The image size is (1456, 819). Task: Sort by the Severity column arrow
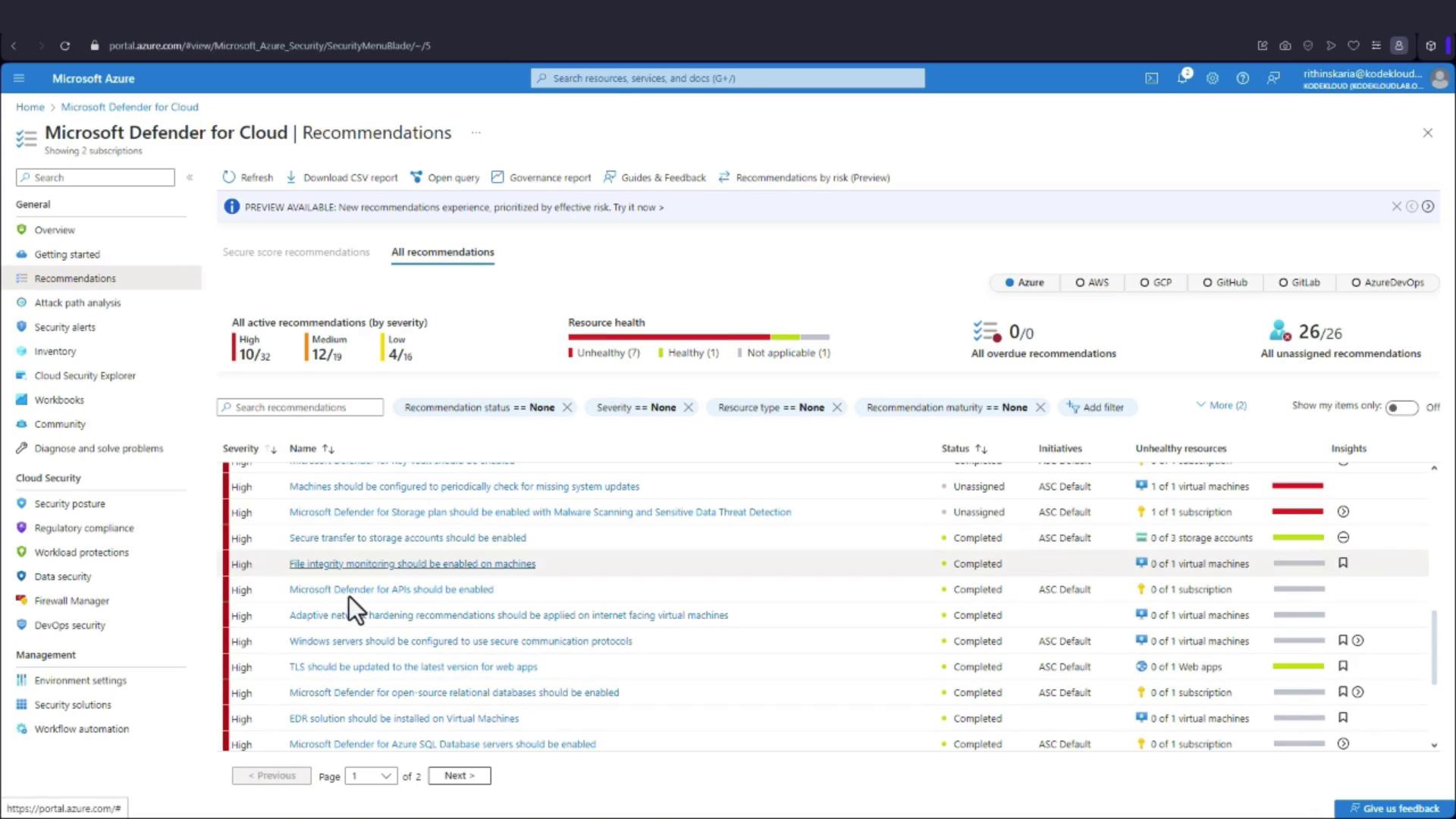click(271, 449)
